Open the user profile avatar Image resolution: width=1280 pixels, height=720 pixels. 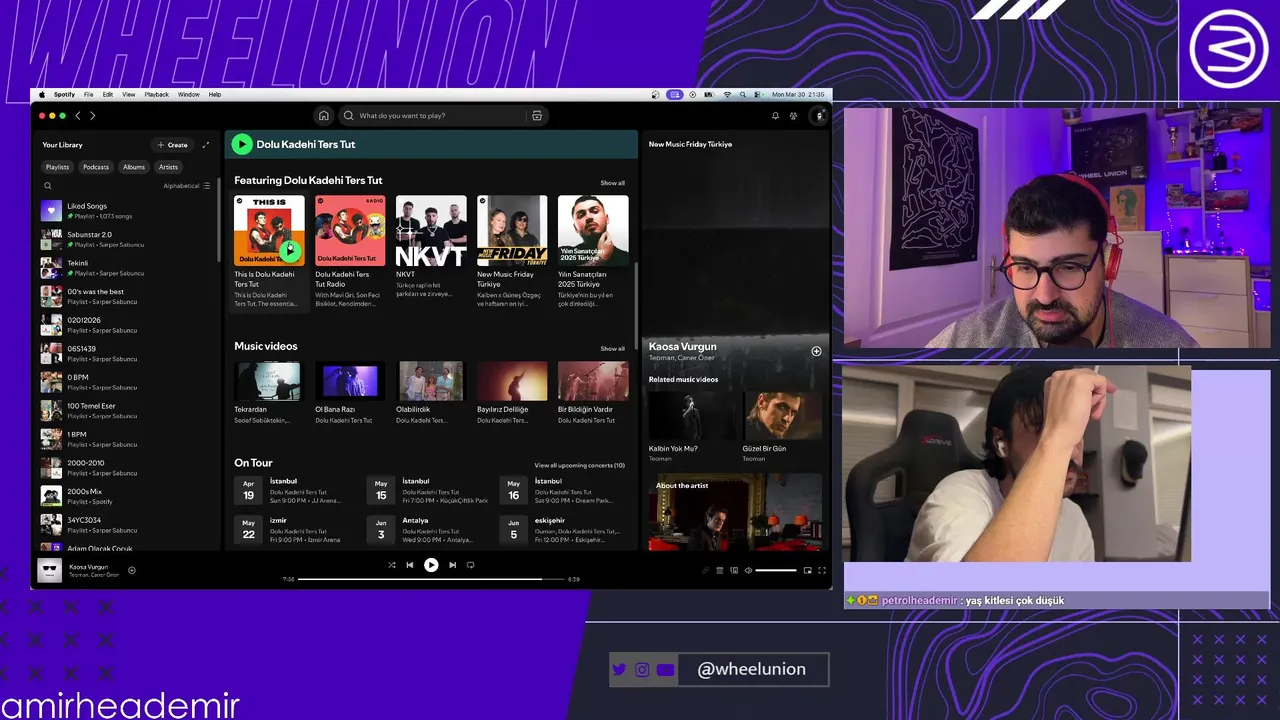tap(819, 116)
